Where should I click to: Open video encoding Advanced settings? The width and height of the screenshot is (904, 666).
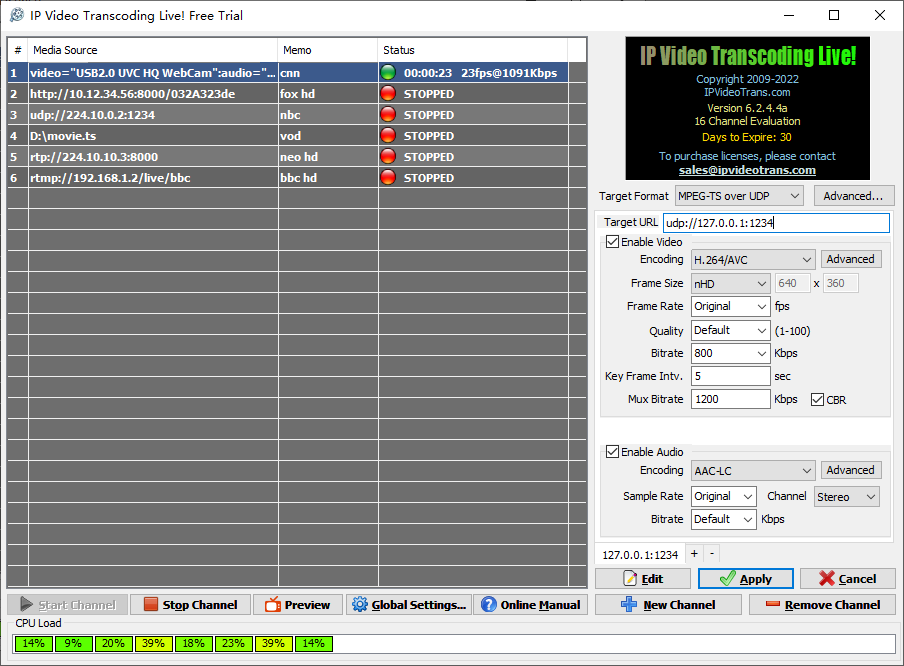(x=850, y=259)
